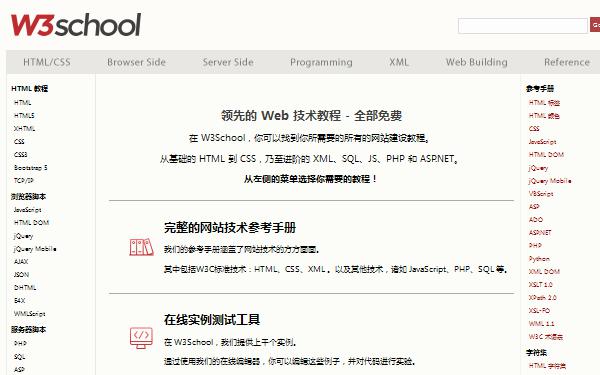Open the WML 1.1 reference link
Image resolution: width=600 pixels, height=375 pixels.
click(x=541, y=324)
